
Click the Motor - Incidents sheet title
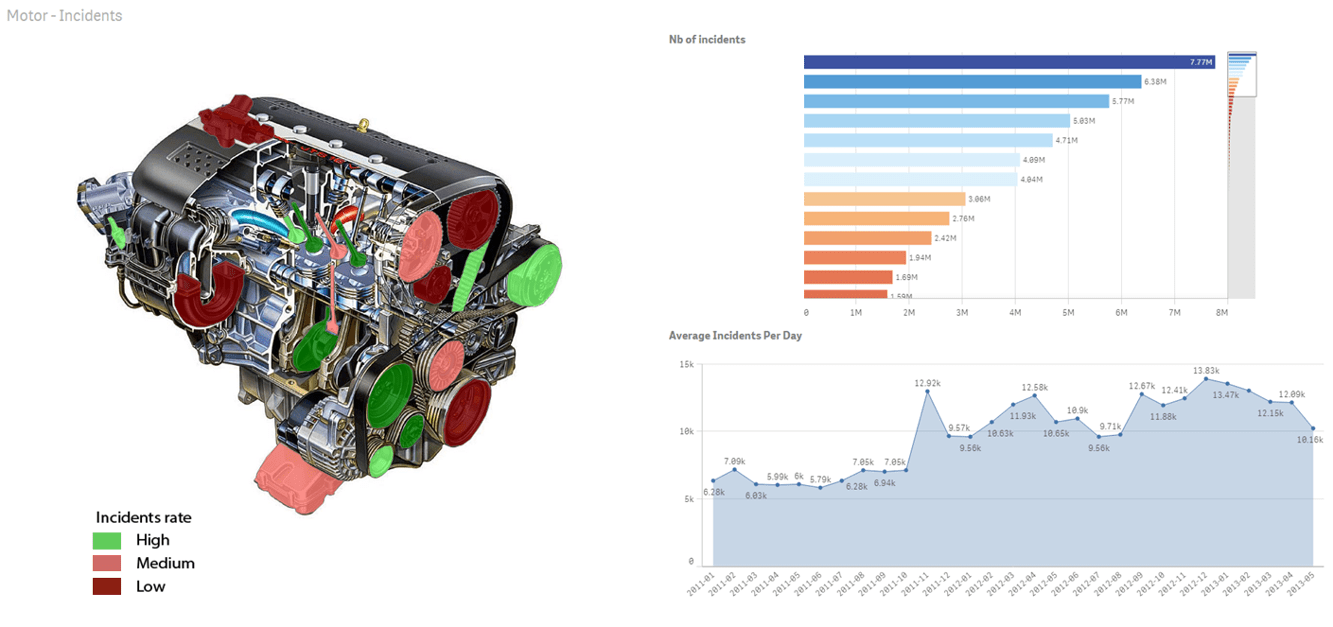pos(65,16)
